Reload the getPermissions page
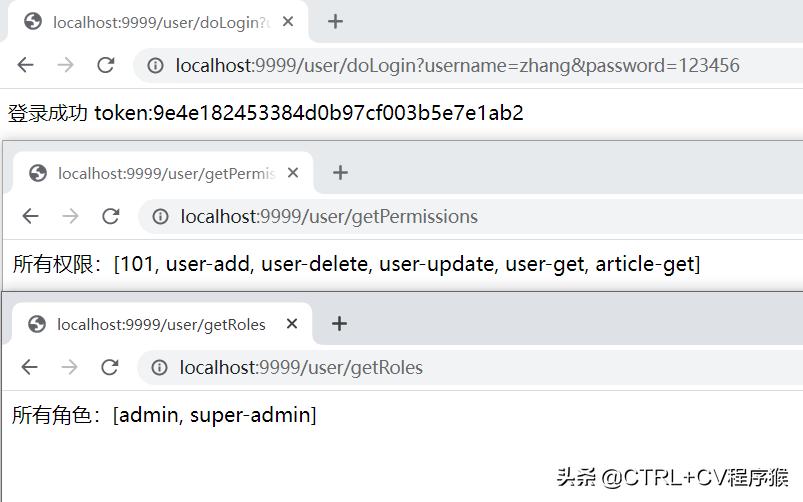This screenshot has width=803, height=502. click(110, 216)
